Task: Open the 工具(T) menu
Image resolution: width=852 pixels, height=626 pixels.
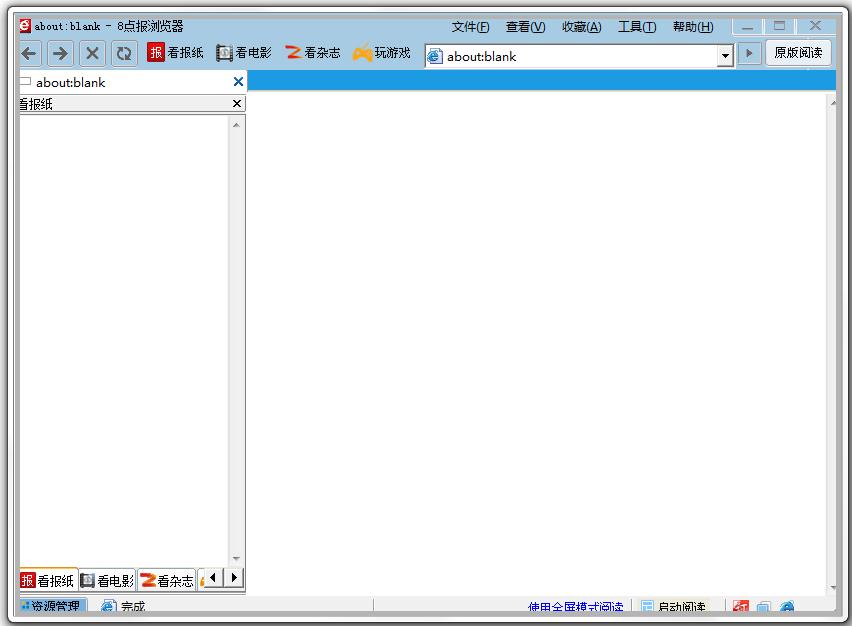Action: (637, 27)
